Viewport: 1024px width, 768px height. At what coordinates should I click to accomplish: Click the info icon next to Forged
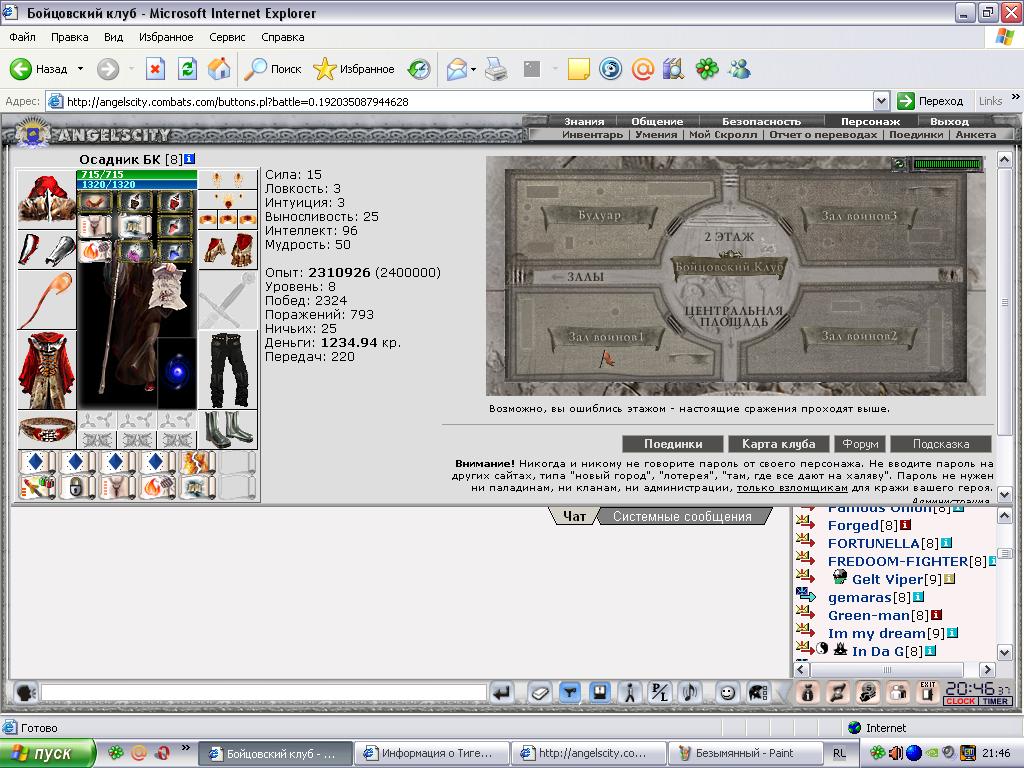[x=905, y=525]
